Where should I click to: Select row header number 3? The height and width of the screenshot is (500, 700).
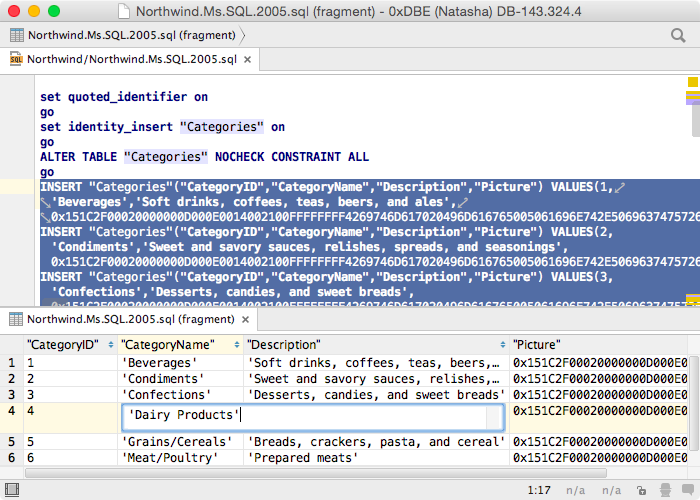(12, 395)
